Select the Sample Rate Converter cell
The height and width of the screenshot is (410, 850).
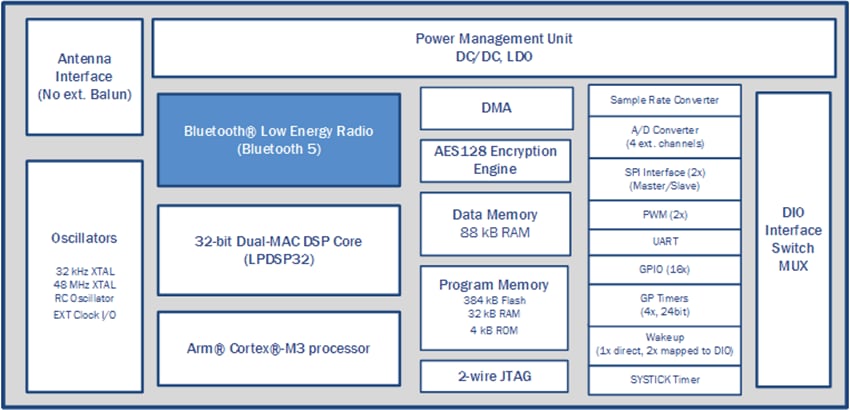664,100
